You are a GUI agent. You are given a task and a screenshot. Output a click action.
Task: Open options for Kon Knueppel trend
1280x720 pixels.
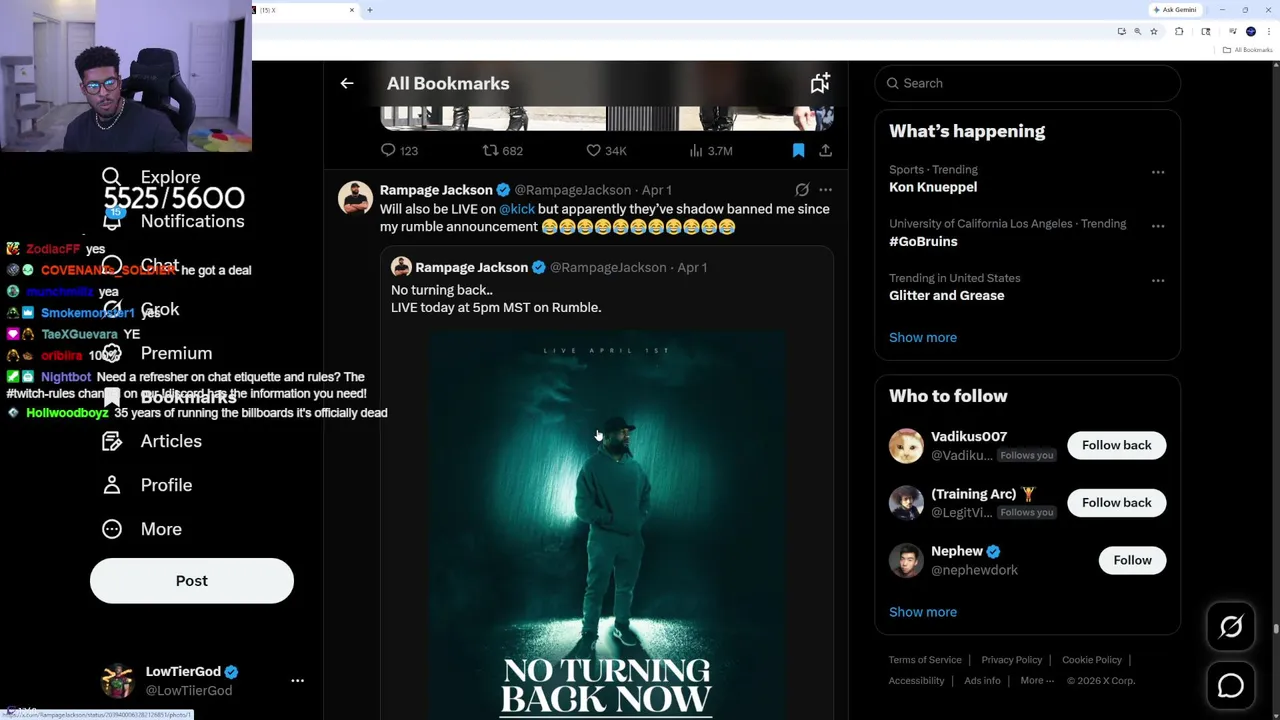pos(1158,172)
